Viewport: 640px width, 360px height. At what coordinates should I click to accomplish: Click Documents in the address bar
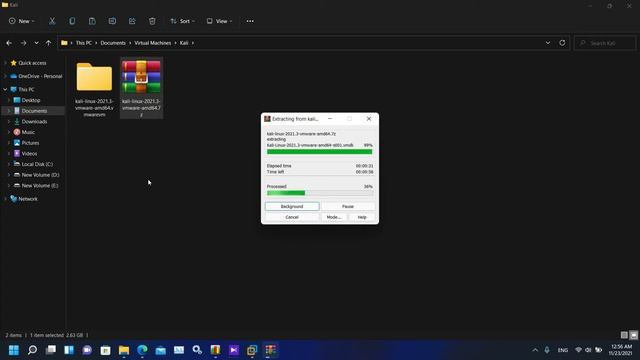point(113,43)
